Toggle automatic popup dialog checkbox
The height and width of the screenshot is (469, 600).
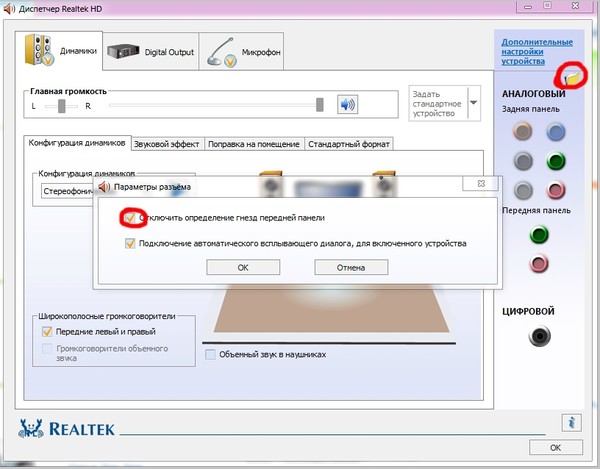130,243
